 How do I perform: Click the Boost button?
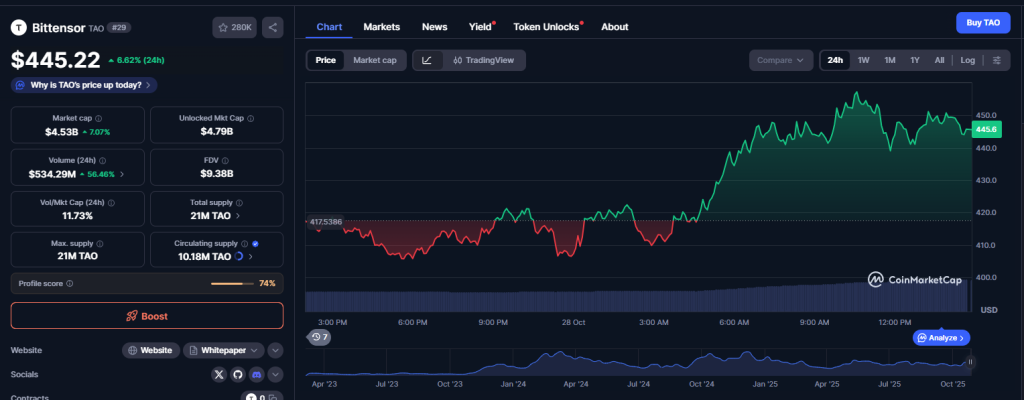pos(147,316)
